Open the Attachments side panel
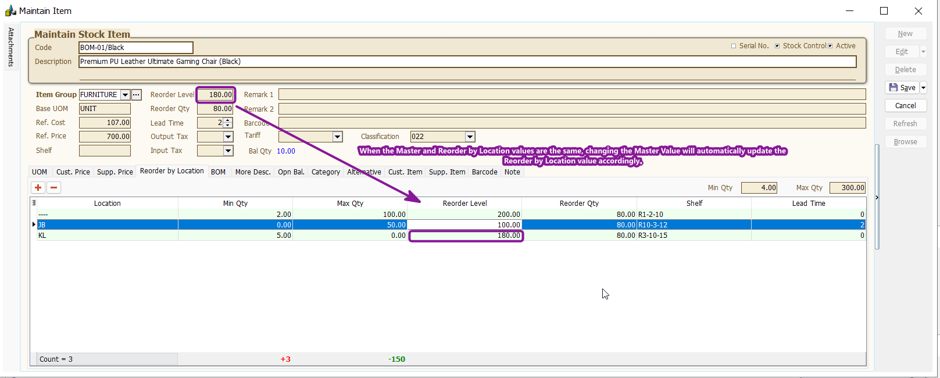The image size is (940, 378). pyautogui.click(x=10, y=47)
